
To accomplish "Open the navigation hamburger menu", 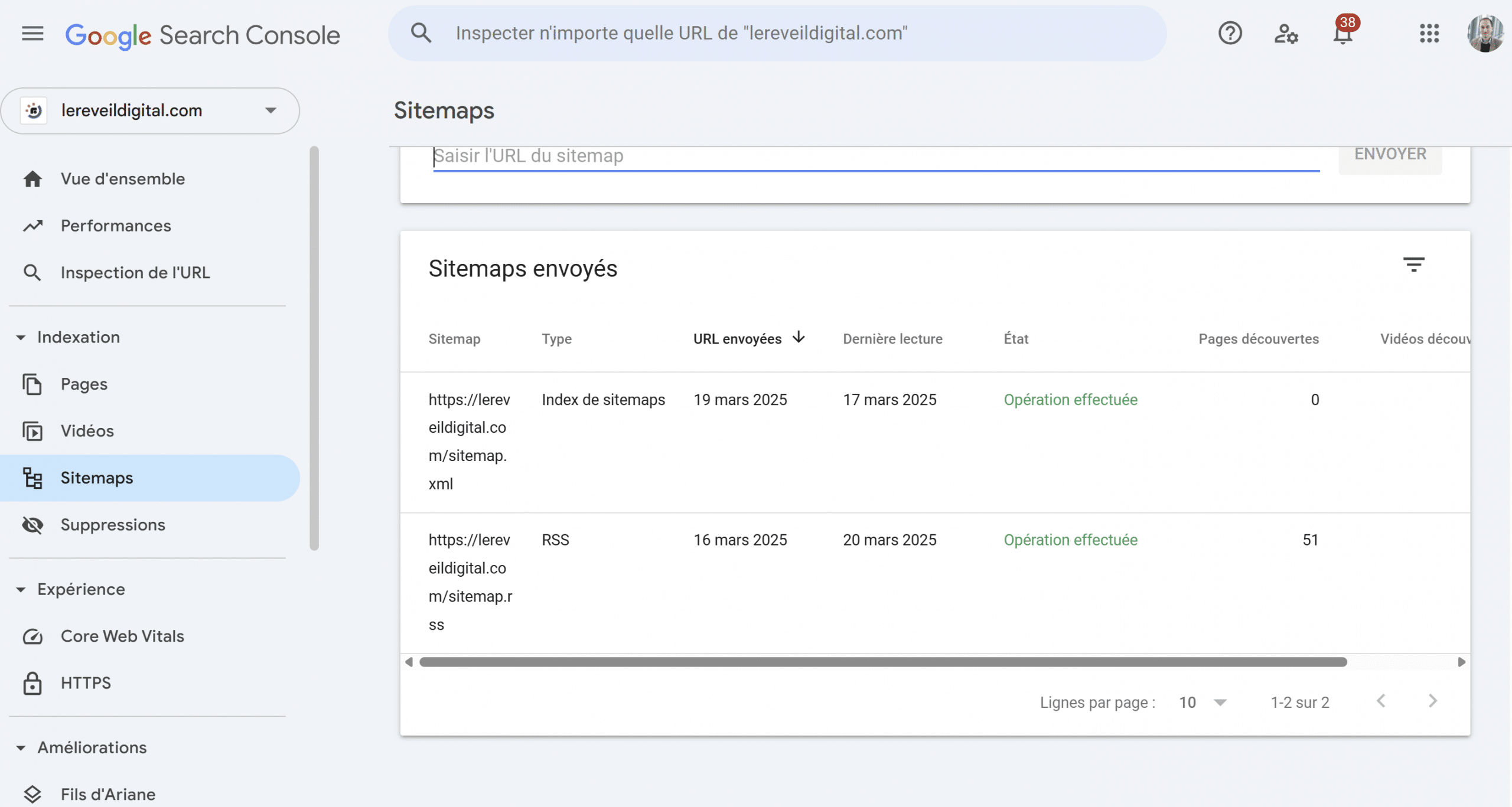I will click(32, 34).
